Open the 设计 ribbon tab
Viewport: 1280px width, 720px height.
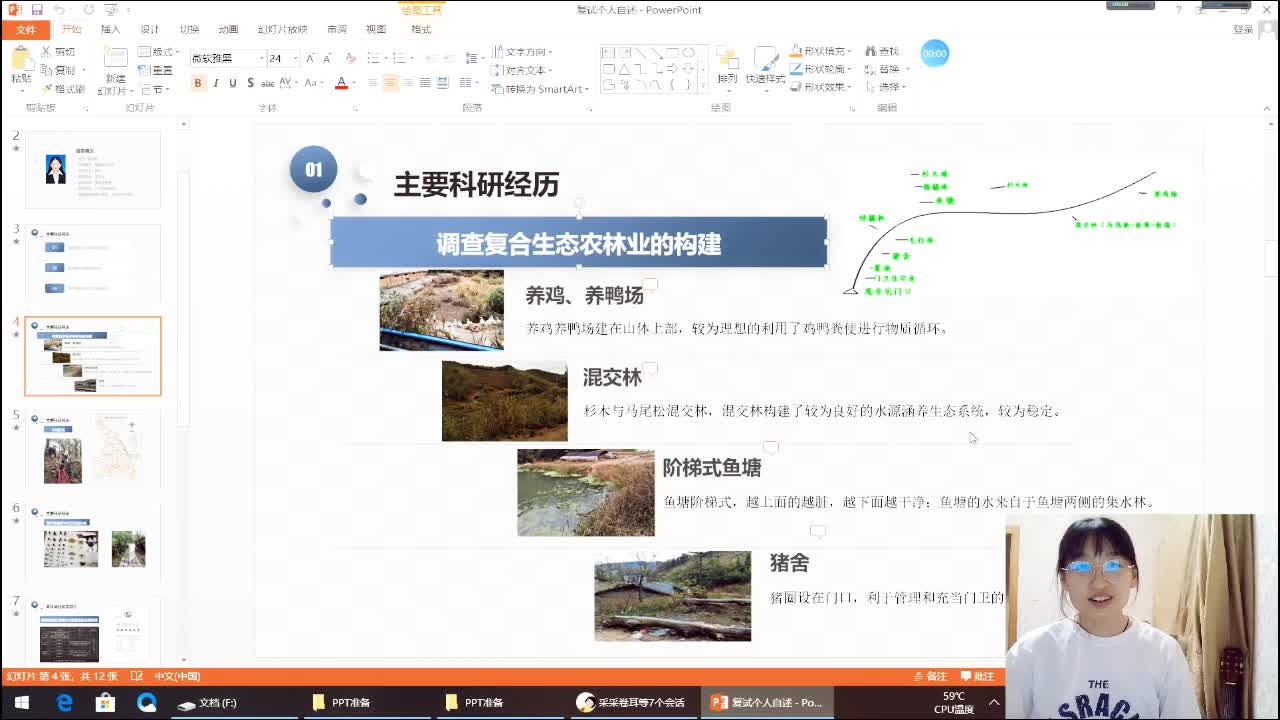[x=150, y=29]
